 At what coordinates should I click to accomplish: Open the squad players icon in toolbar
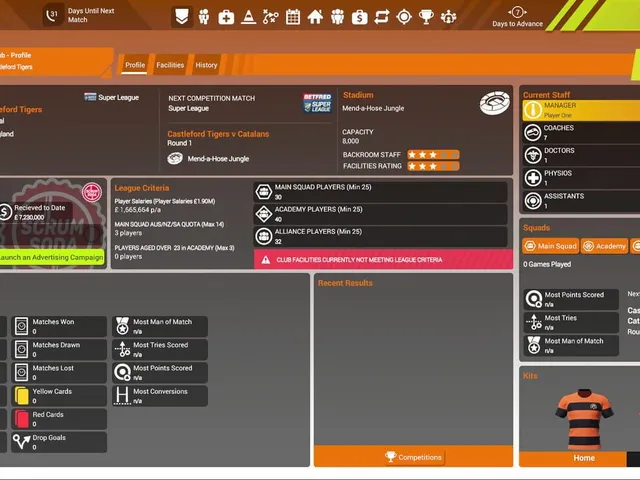pyautogui.click(x=204, y=17)
